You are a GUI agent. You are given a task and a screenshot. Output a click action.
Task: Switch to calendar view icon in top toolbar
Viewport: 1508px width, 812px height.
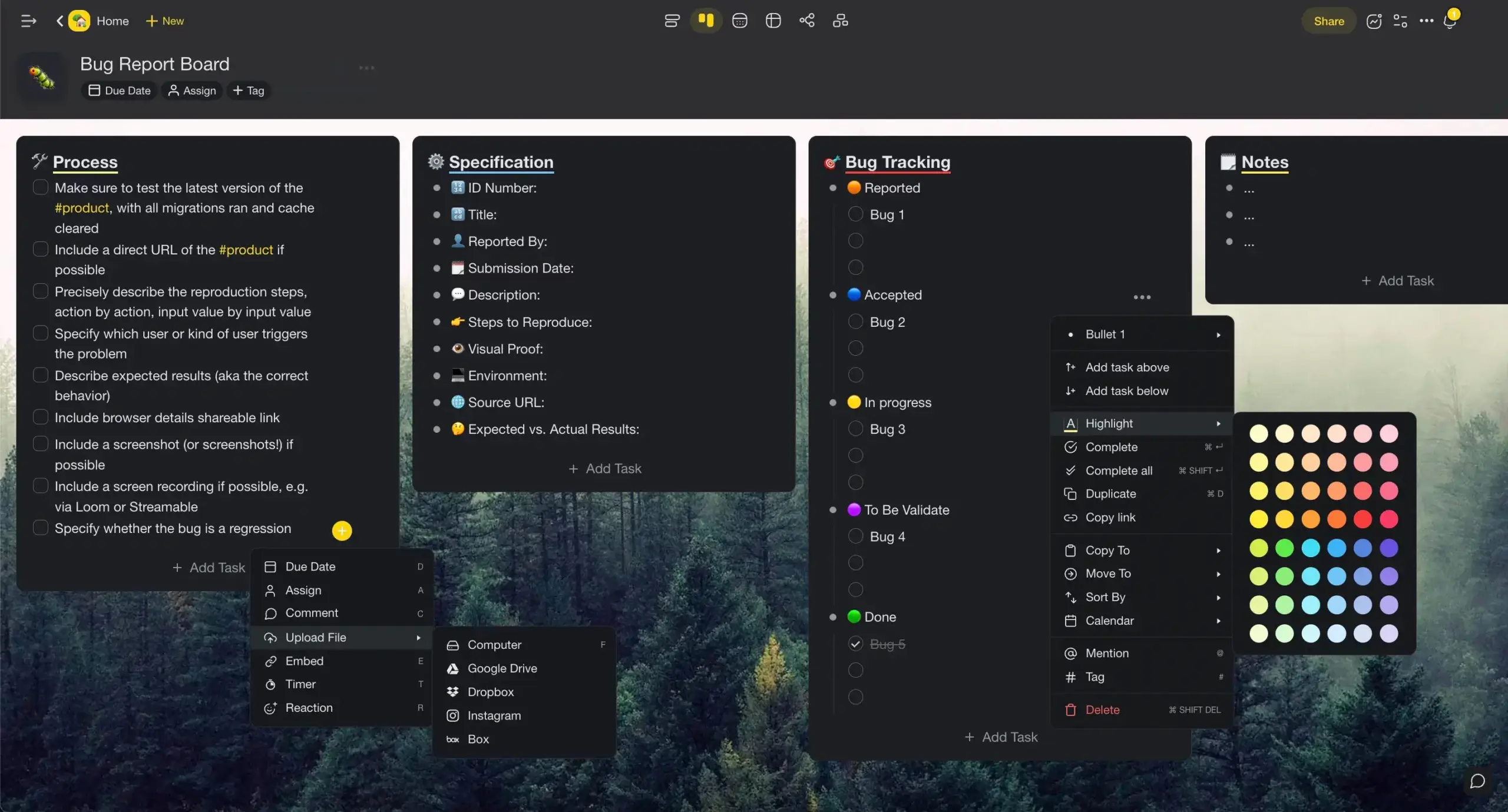[739, 21]
